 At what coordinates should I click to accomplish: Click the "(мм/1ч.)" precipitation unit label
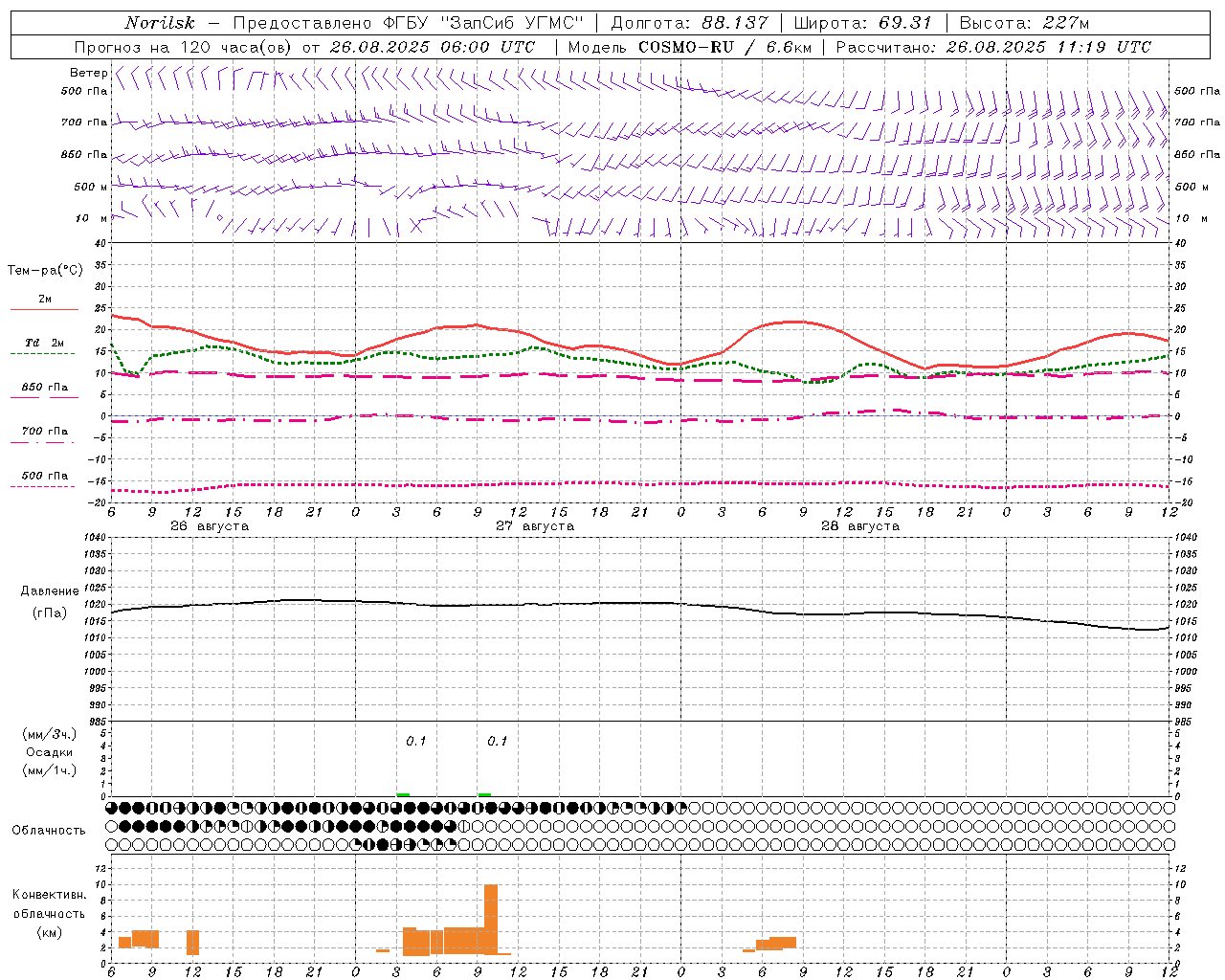coord(50,770)
